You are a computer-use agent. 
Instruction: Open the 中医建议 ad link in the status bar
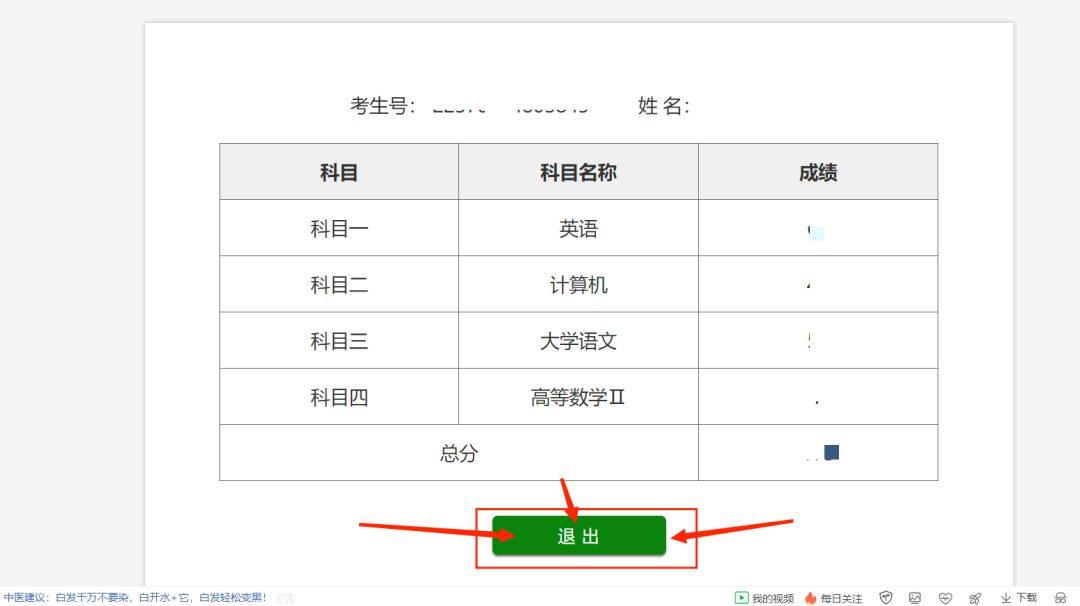135,598
